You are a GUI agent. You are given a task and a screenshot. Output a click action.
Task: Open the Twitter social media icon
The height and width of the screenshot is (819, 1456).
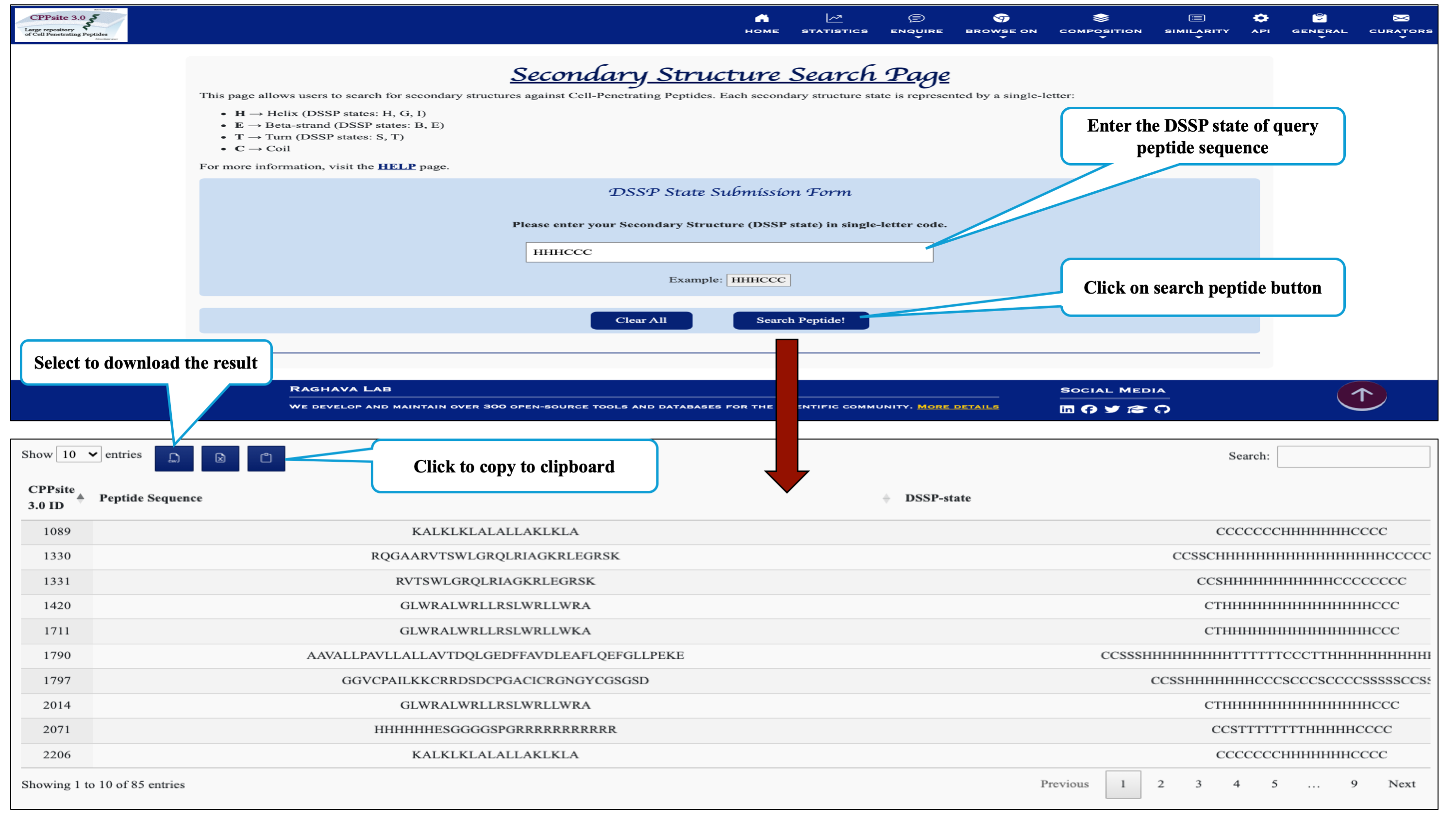(x=1112, y=409)
